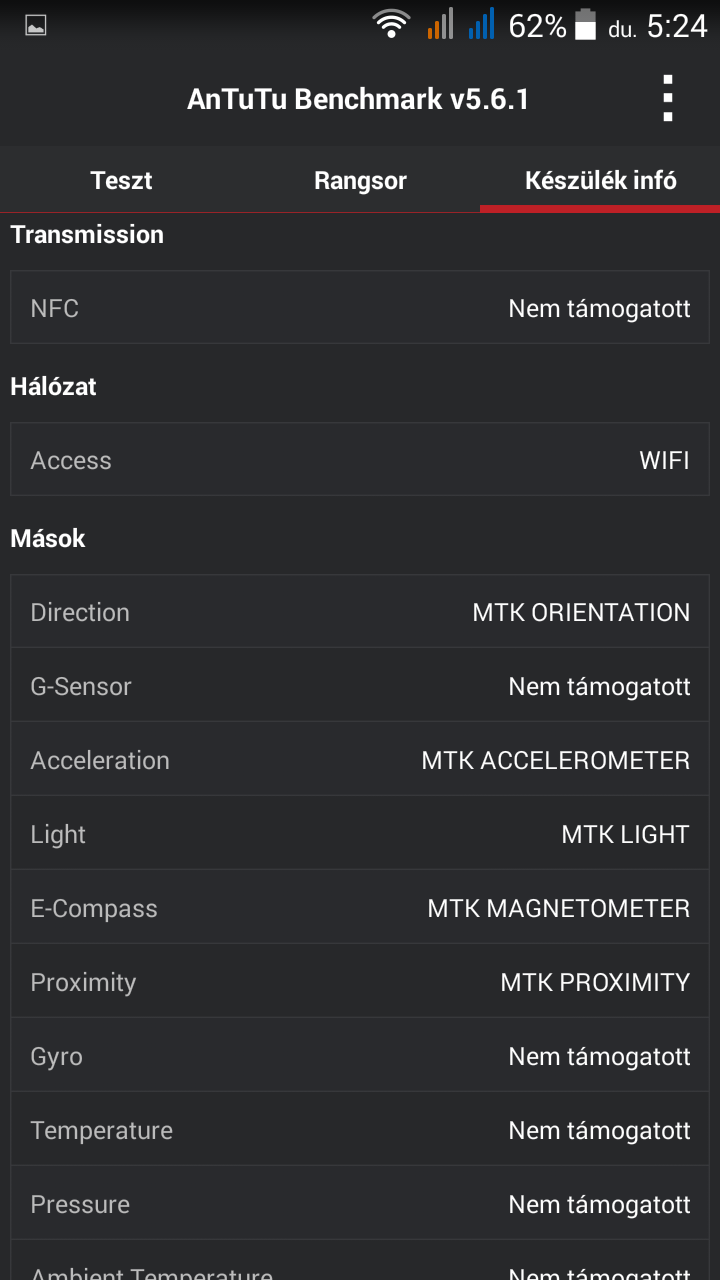Select the Gyro row
The image size is (720, 1280).
click(x=360, y=1056)
